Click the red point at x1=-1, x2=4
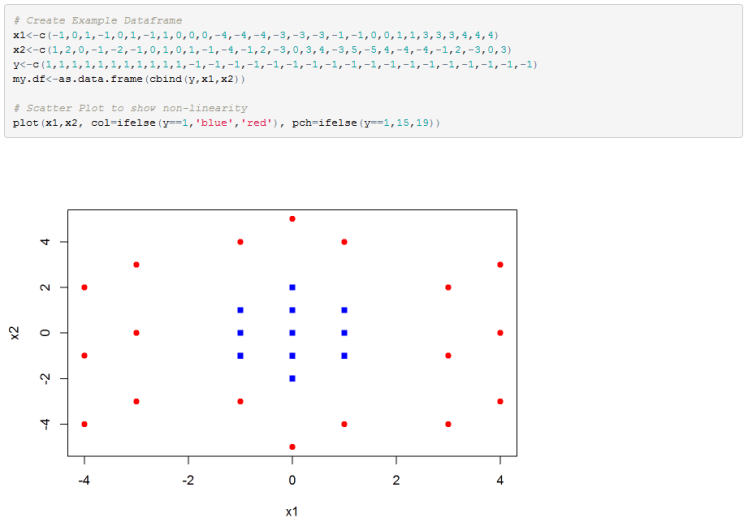The height and width of the screenshot is (522, 748). [240, 241]
